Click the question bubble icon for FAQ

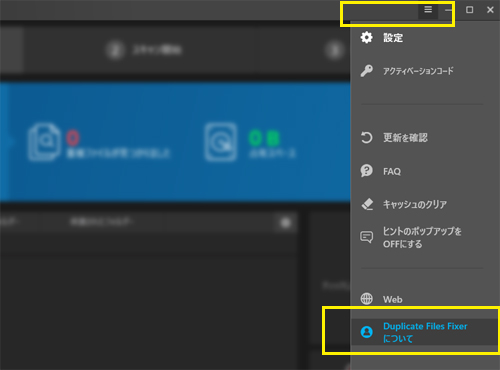(x=367, y=171)
